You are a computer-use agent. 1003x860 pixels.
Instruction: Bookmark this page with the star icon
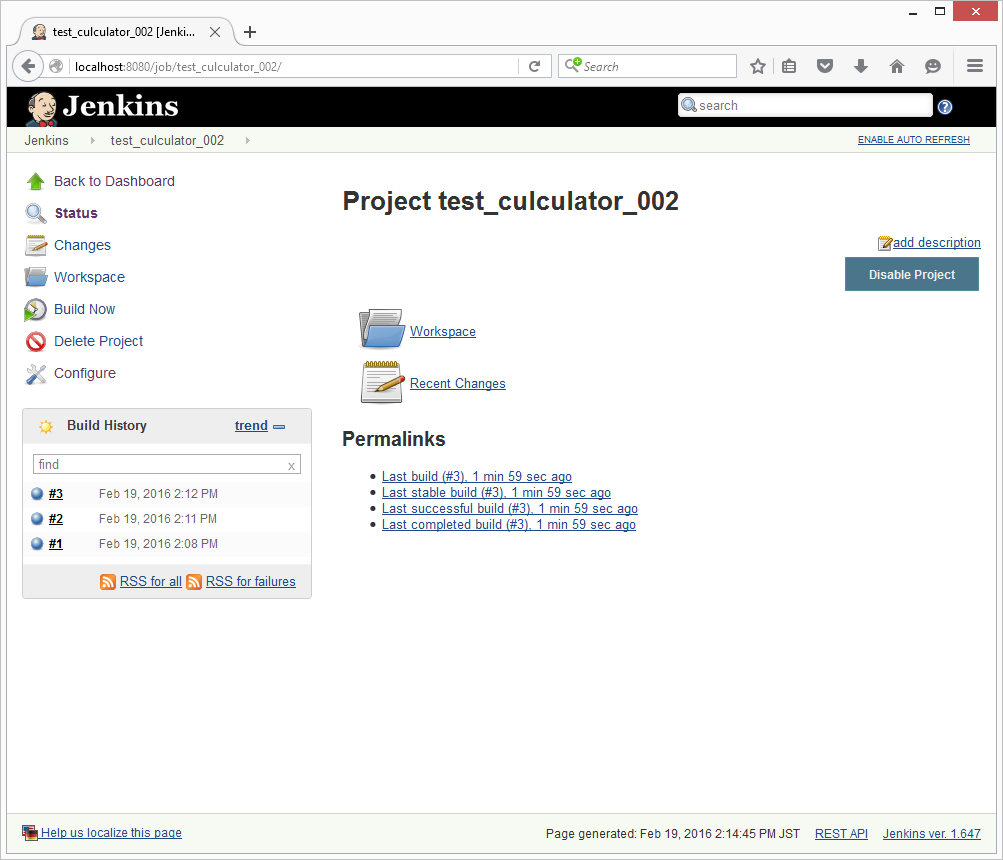tap(758, 66)
